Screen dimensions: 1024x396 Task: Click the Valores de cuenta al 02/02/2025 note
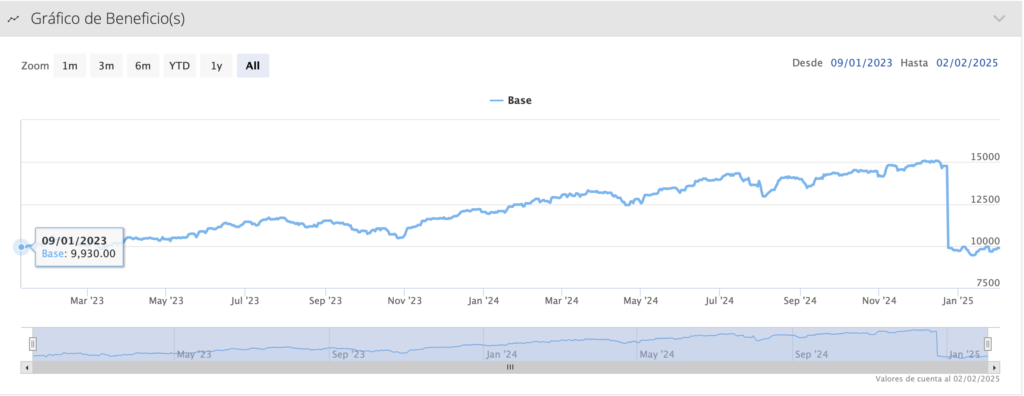937,379
